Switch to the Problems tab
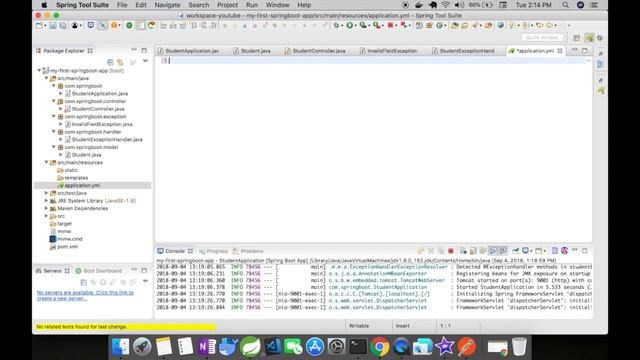Image resolution: width=640 pixels, height=360 pixels. click(x=248, y=251)
